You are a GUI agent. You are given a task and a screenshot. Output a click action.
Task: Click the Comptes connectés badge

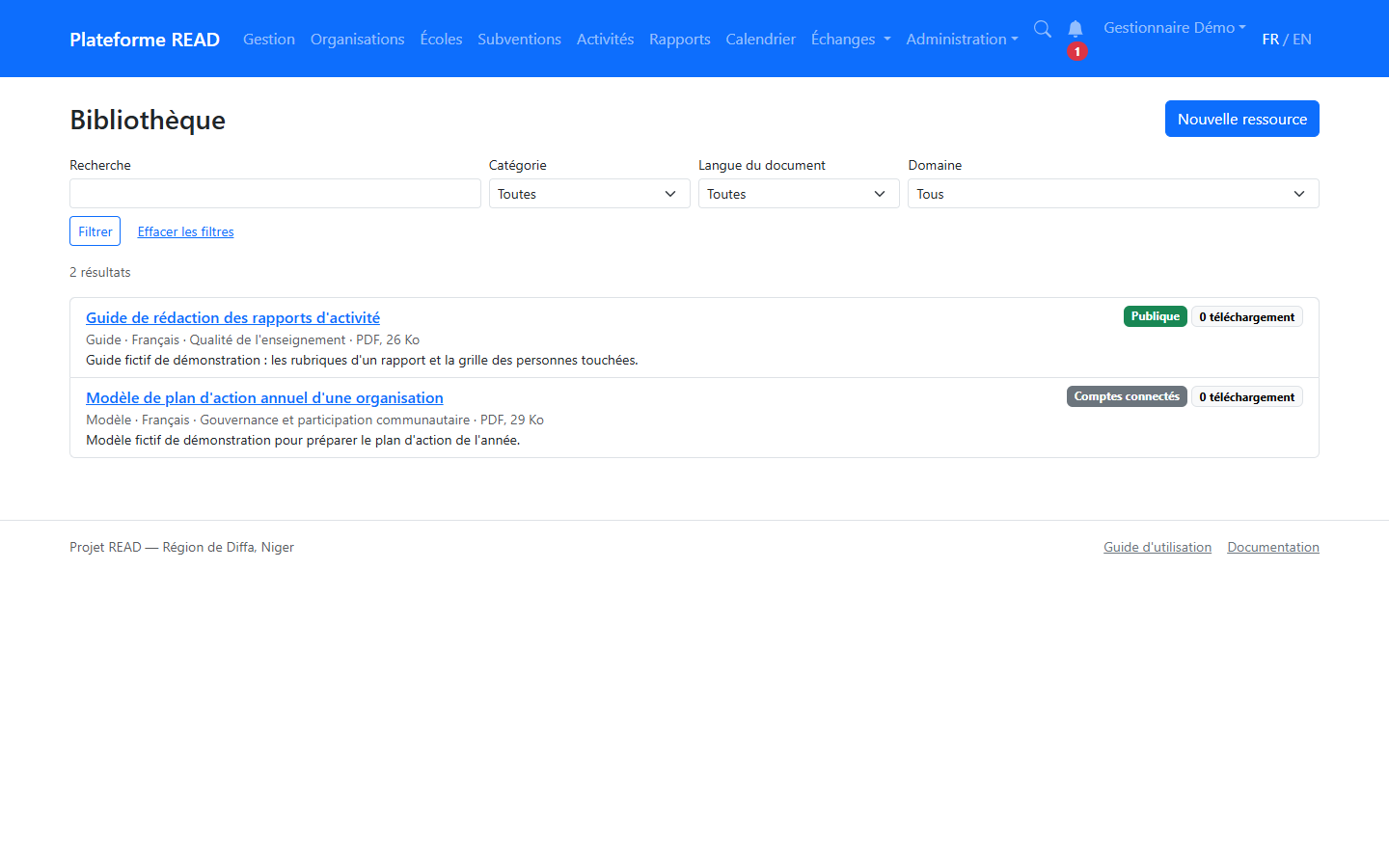(1127, 396)
